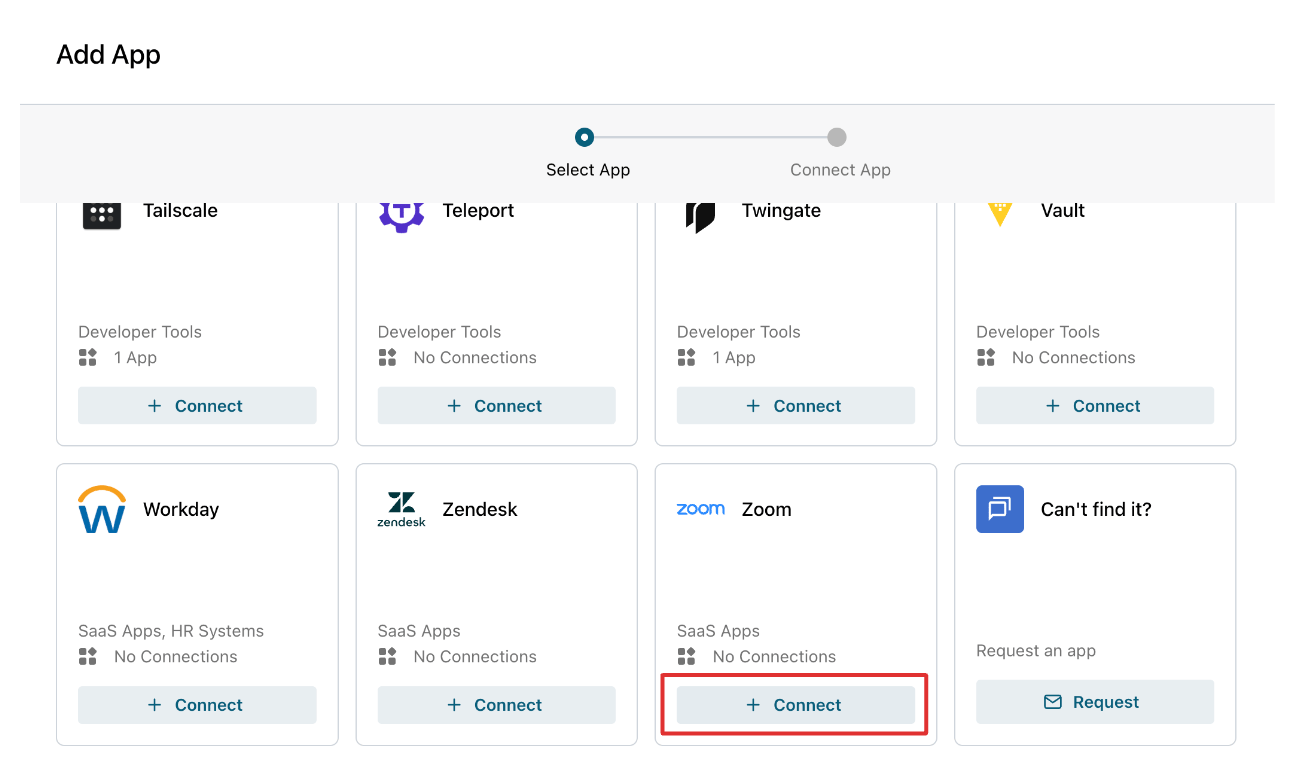Connect the Tailscale app
The width and height of the screenshot is (1294, 784).
[197, 406]
